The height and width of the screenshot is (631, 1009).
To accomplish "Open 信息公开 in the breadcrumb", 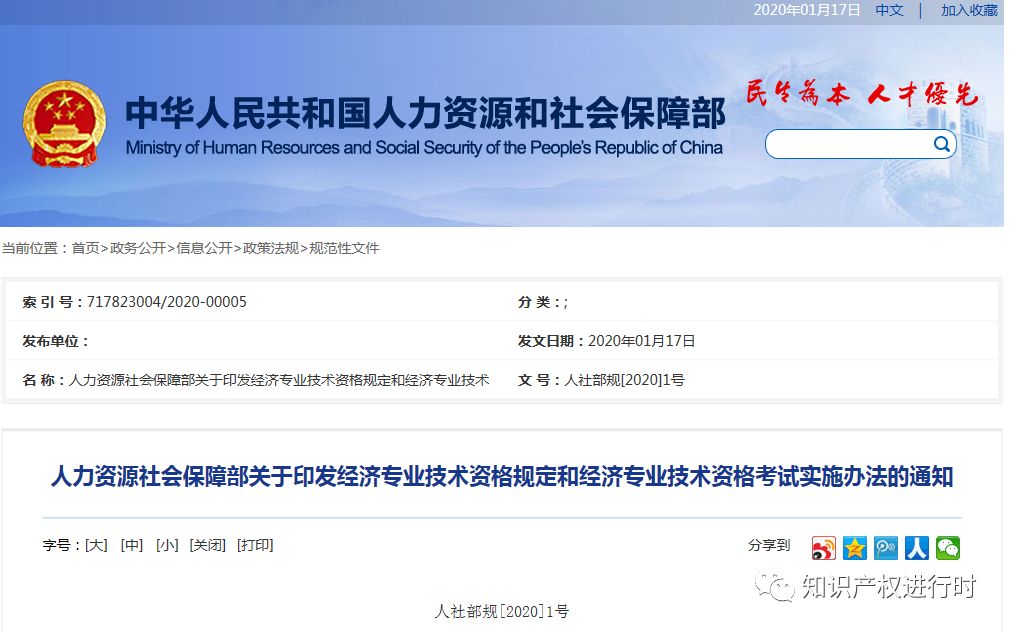I will click(x=204, y=248).
